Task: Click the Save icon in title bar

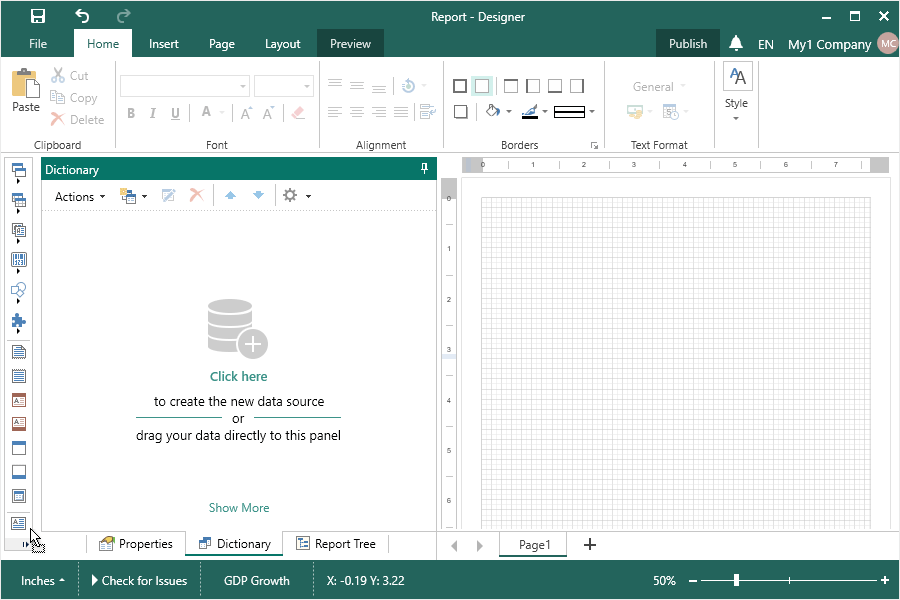Action: click(x=37, y=16)
